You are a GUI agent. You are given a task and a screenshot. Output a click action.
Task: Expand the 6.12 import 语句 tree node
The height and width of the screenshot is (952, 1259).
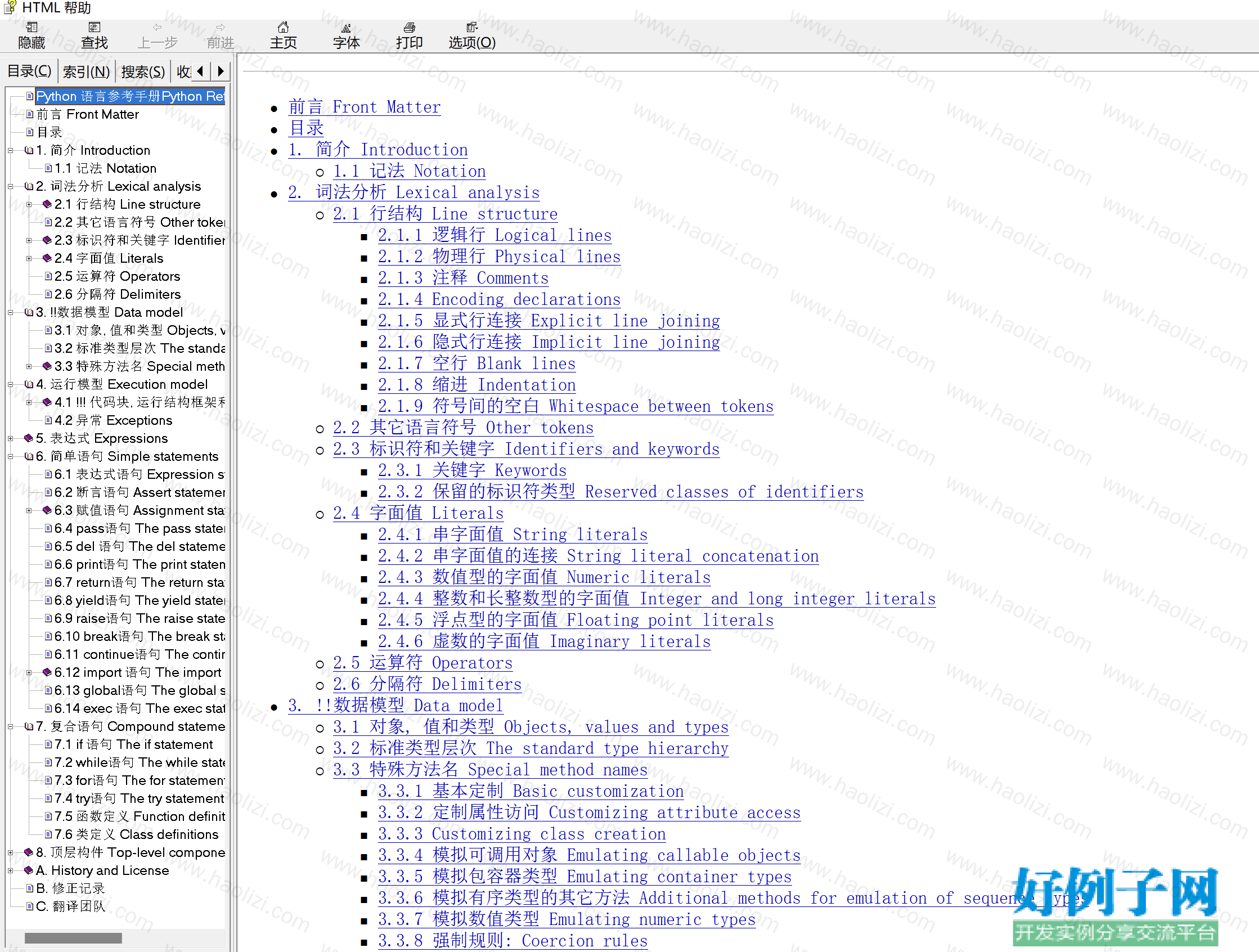[29, 673]
